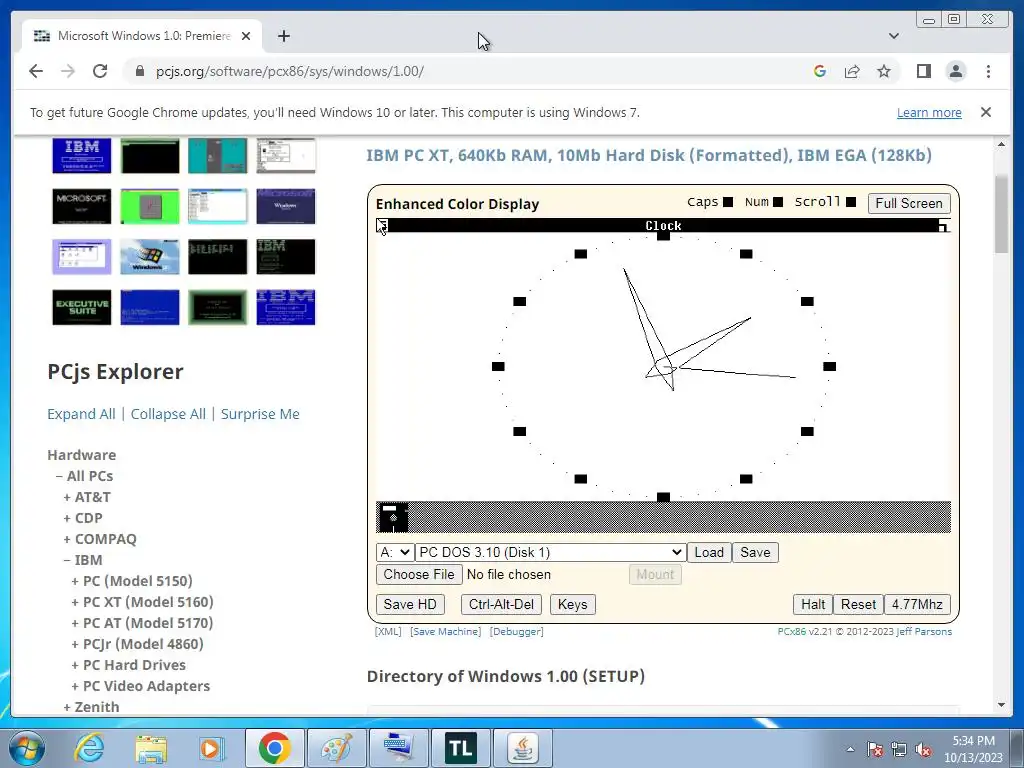
Task: Click the Clock window maximize box
Action: [944, 225]
